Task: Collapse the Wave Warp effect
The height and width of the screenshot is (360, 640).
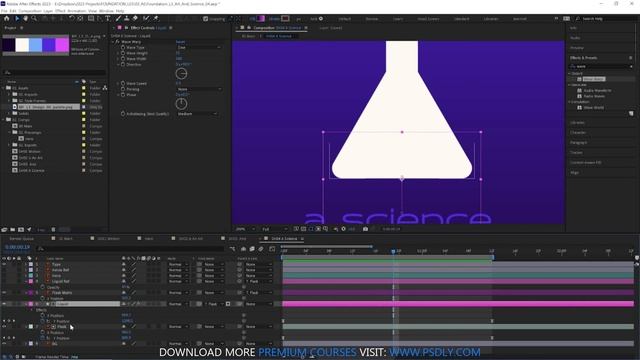Action: [113, 42]
